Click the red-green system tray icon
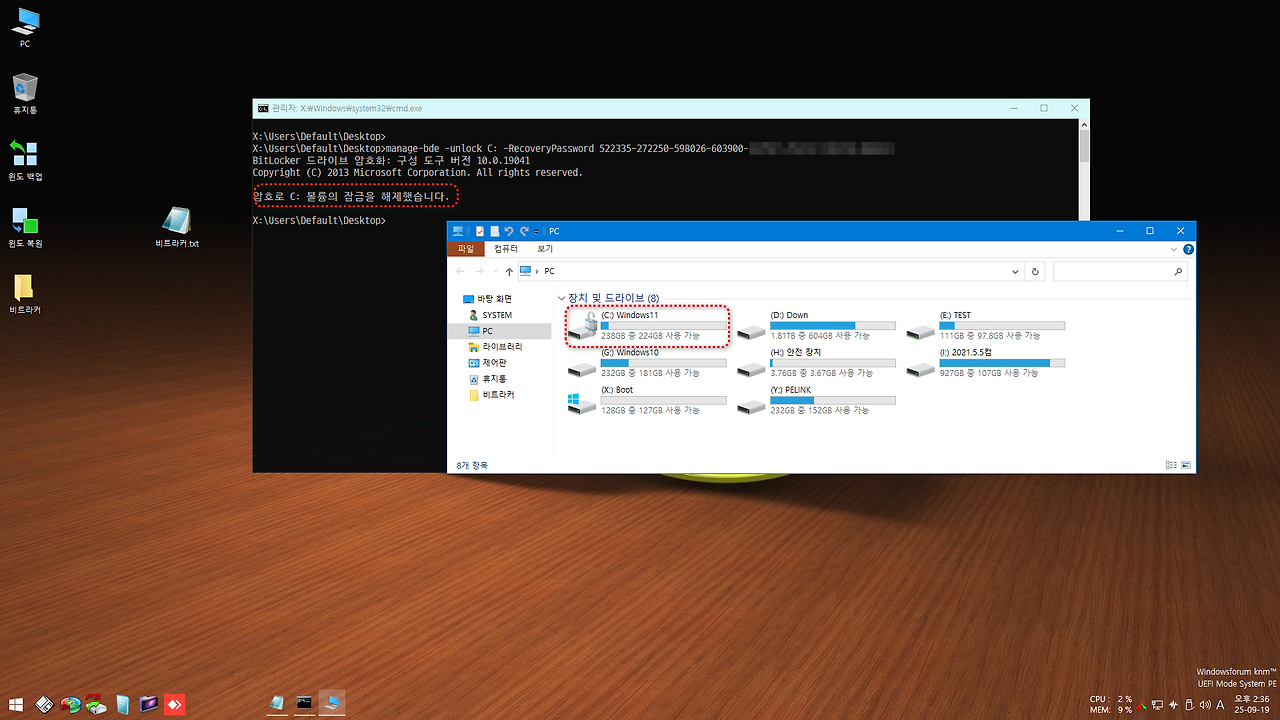1280x720 pixels. pos(1141,705)
